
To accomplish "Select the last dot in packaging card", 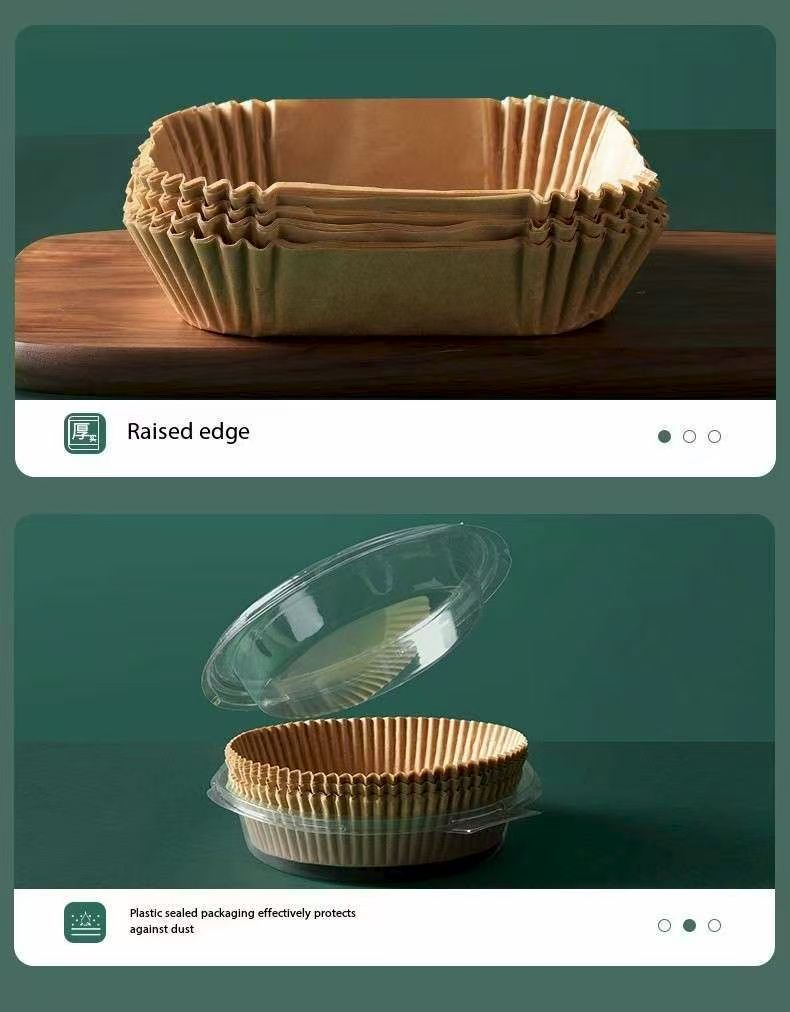I will click(714, 926).
